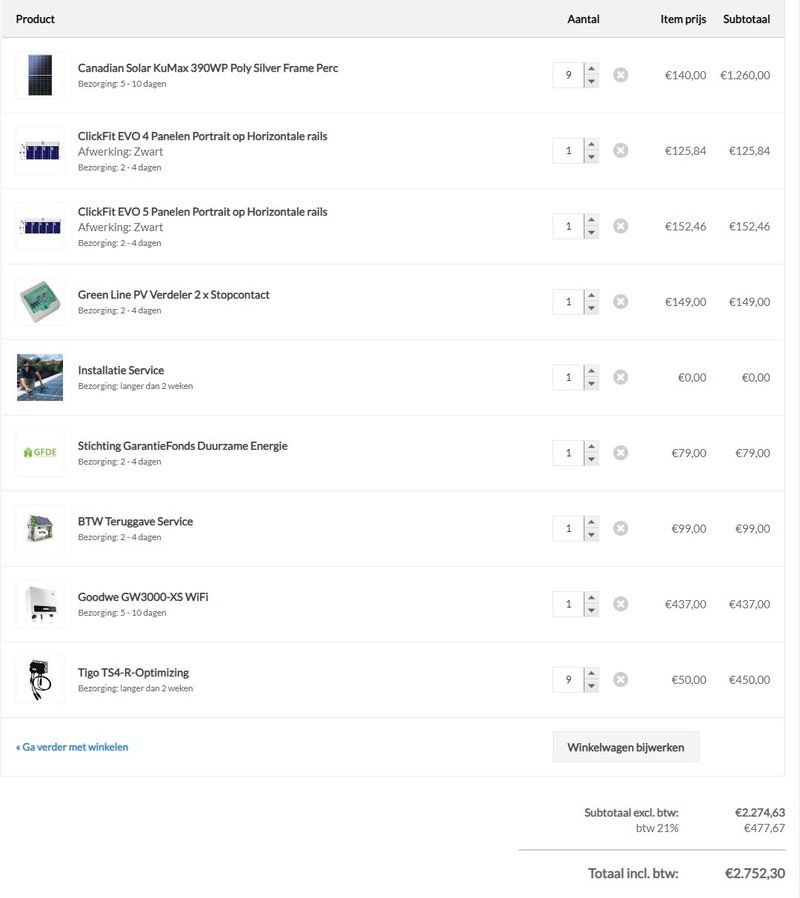Delete Green Line PV Verdeler from cart

pyautogui.click(x=620, y=302)
